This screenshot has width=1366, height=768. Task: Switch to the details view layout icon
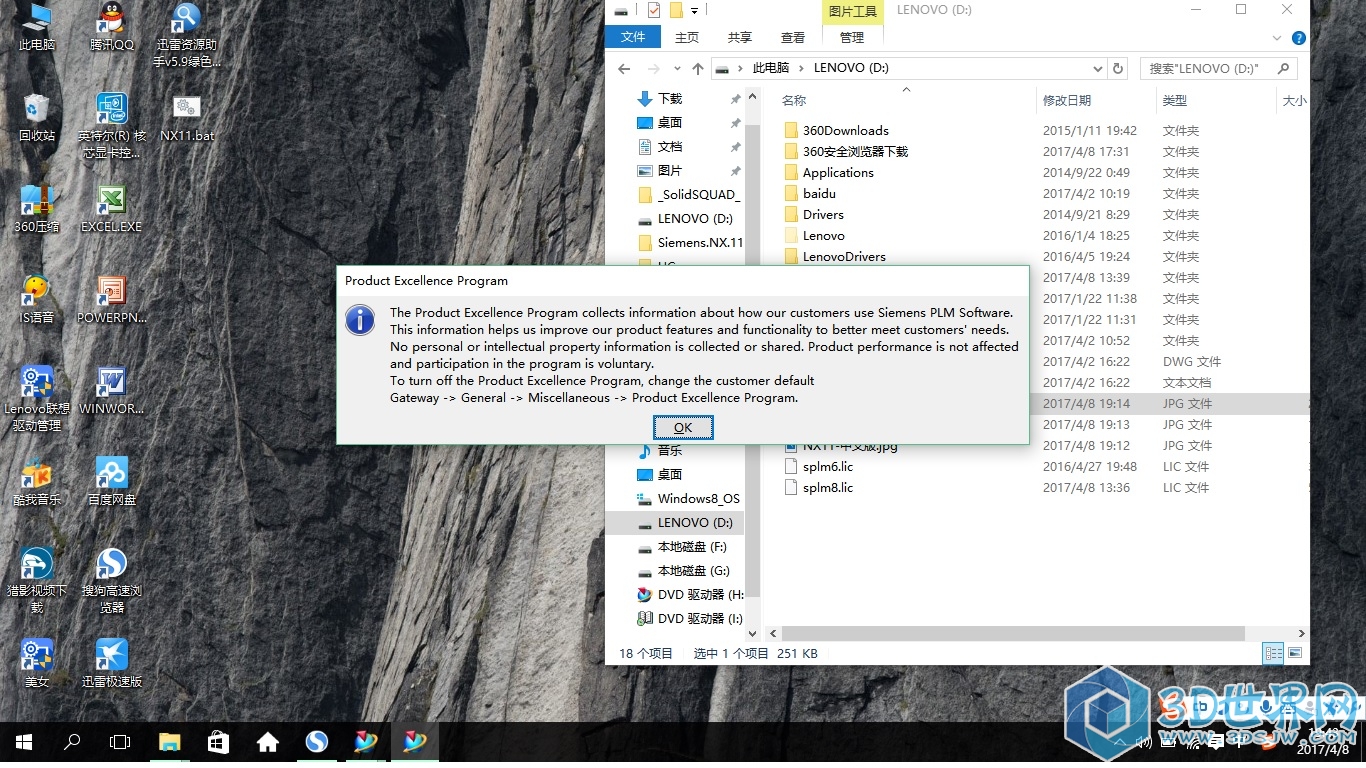click(1273, 653)
